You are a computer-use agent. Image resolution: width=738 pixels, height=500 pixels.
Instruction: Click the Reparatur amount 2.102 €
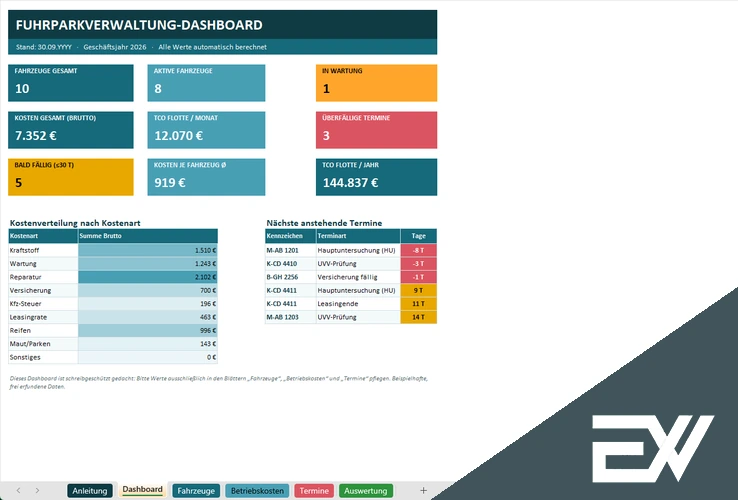click(205, 277)
